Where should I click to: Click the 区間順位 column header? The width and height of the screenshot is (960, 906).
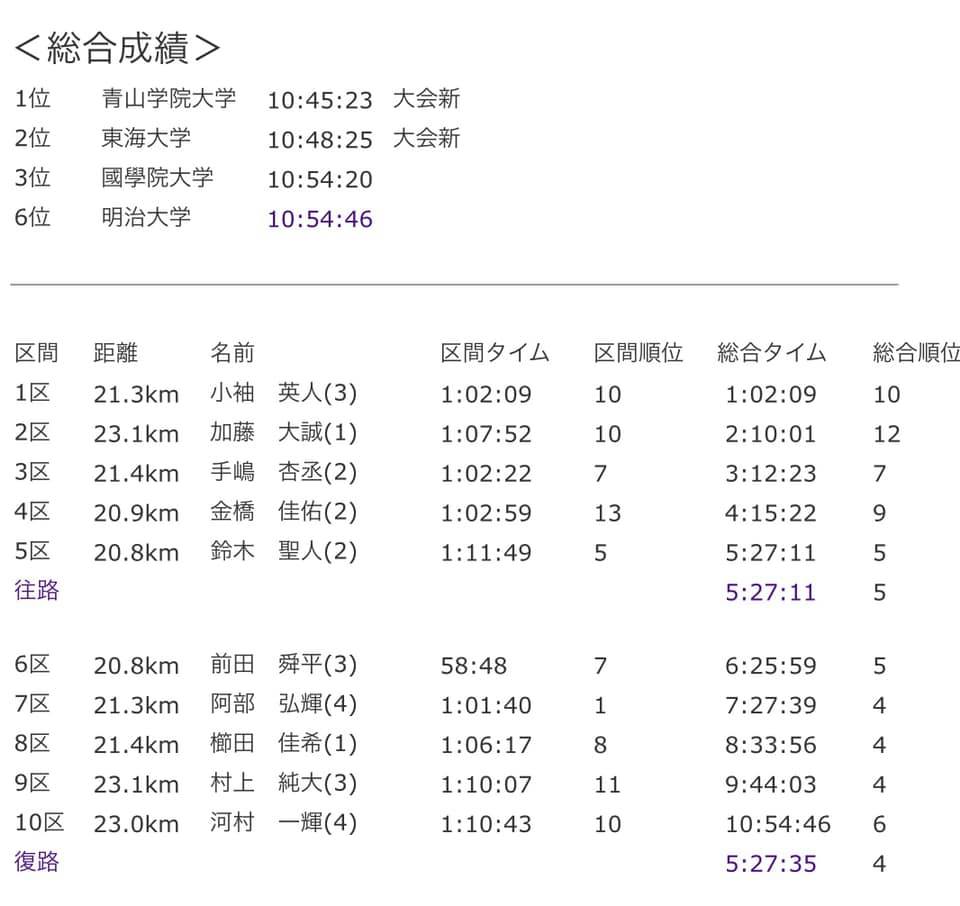[638, 353]
